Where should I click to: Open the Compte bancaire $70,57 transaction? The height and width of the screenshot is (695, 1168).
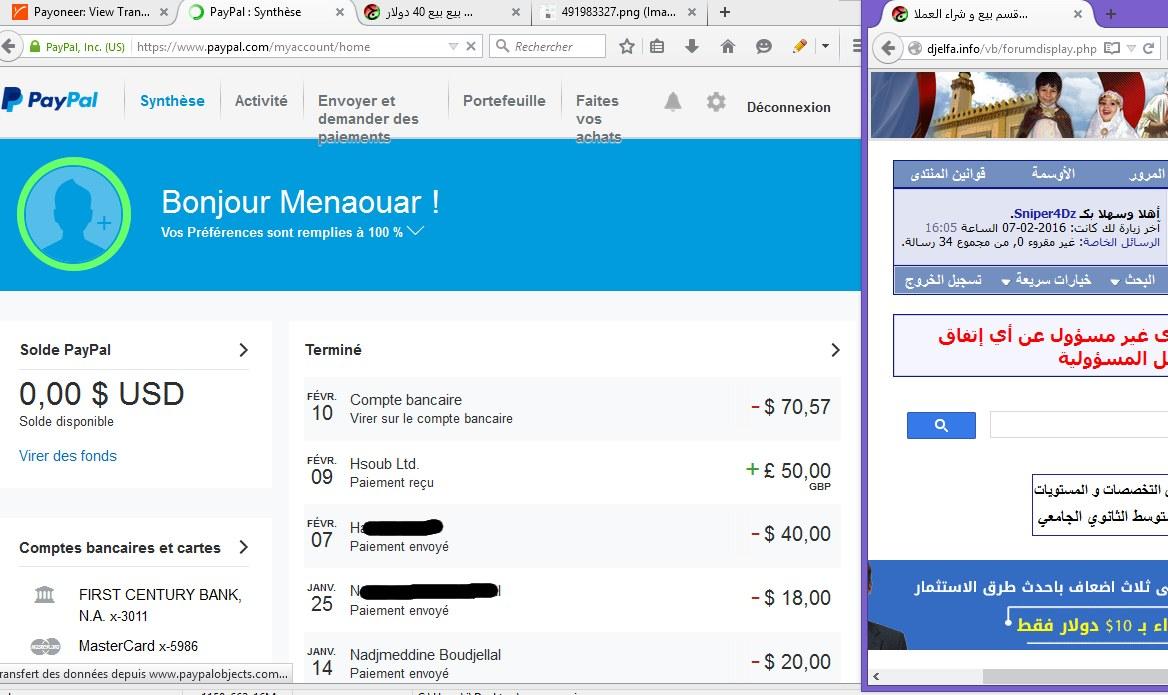572,408
